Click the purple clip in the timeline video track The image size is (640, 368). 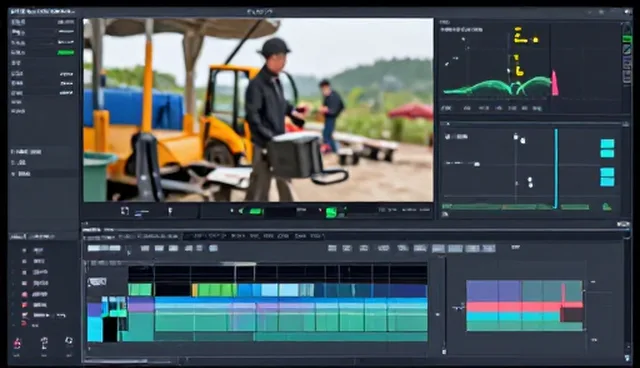[141, 305]
